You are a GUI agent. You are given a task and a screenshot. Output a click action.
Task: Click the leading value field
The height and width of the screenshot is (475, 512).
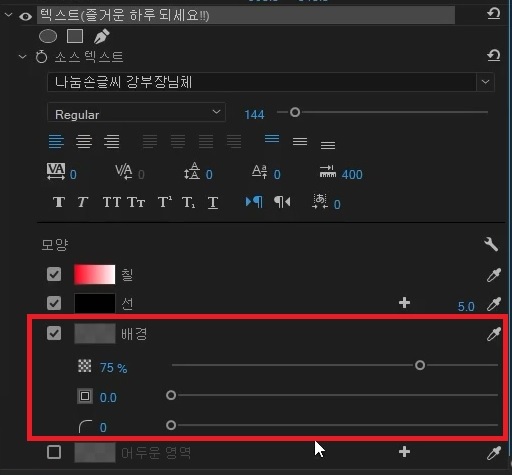click(x=209, y=175)
